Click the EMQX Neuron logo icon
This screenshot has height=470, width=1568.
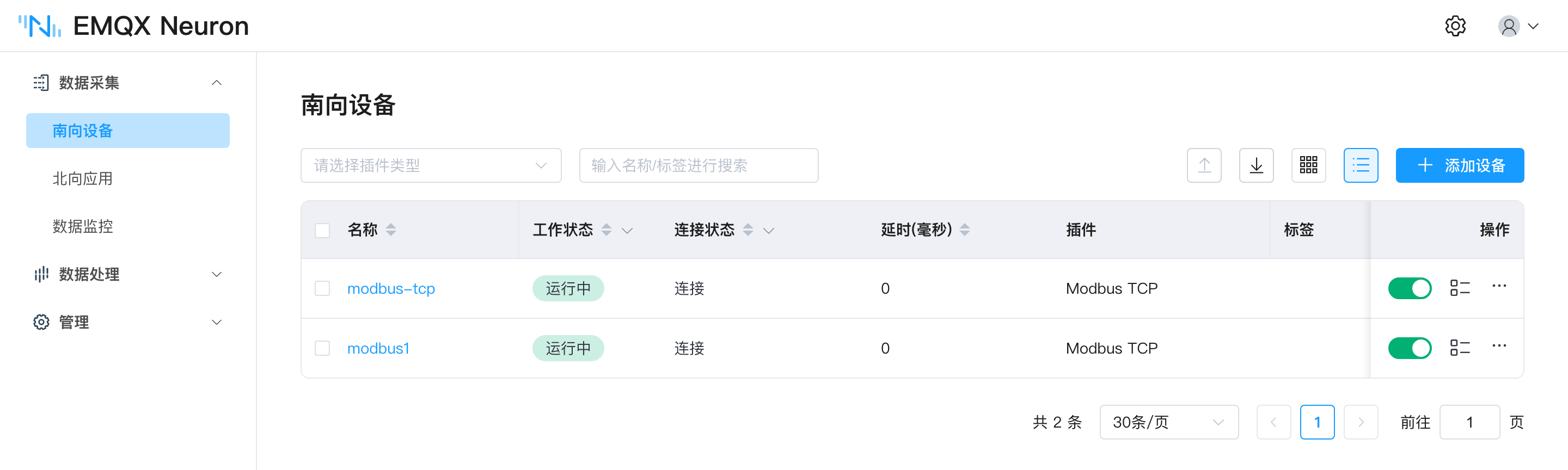[x=40, y=26]
